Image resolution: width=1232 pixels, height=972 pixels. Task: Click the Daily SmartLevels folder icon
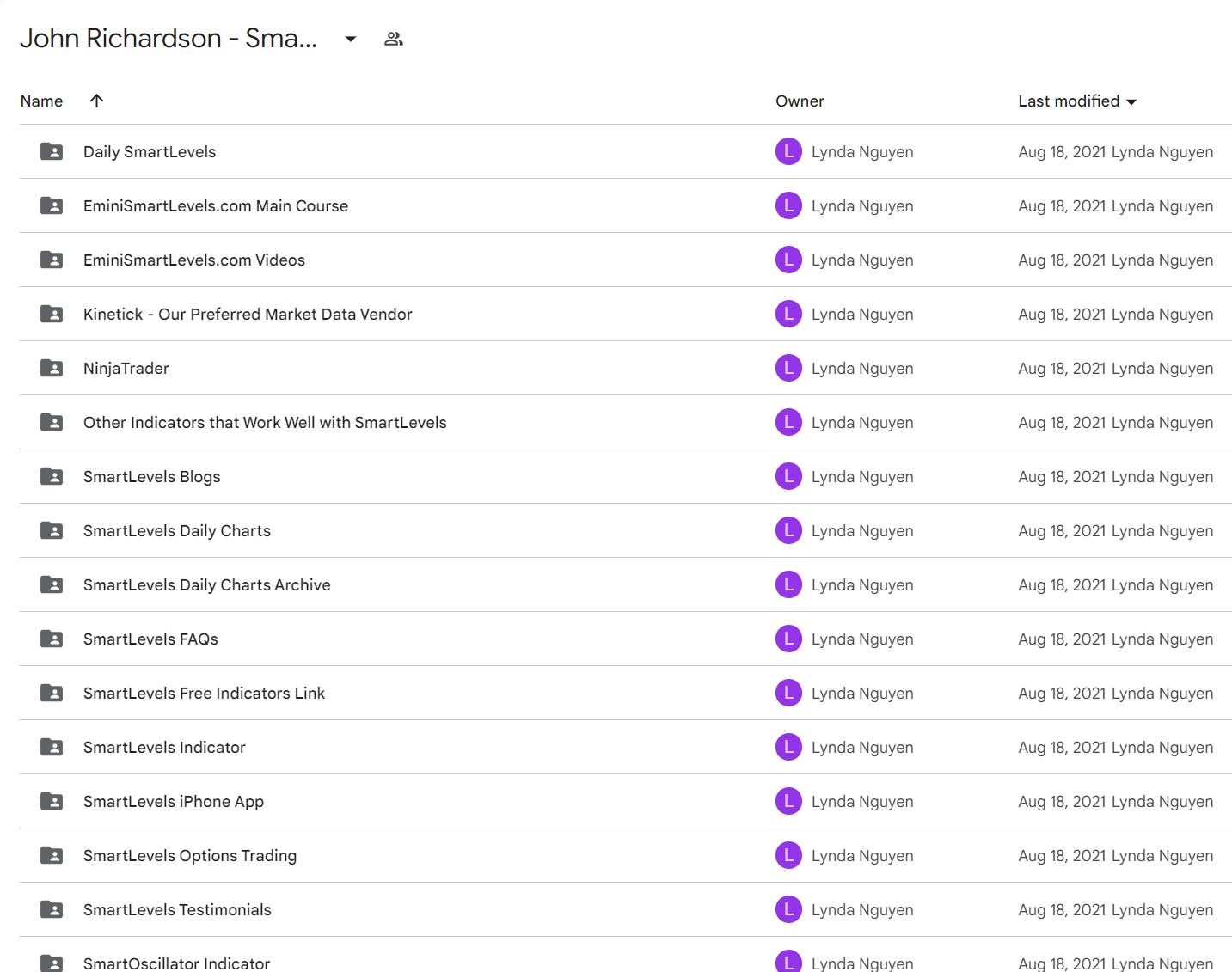pos(52,151)
